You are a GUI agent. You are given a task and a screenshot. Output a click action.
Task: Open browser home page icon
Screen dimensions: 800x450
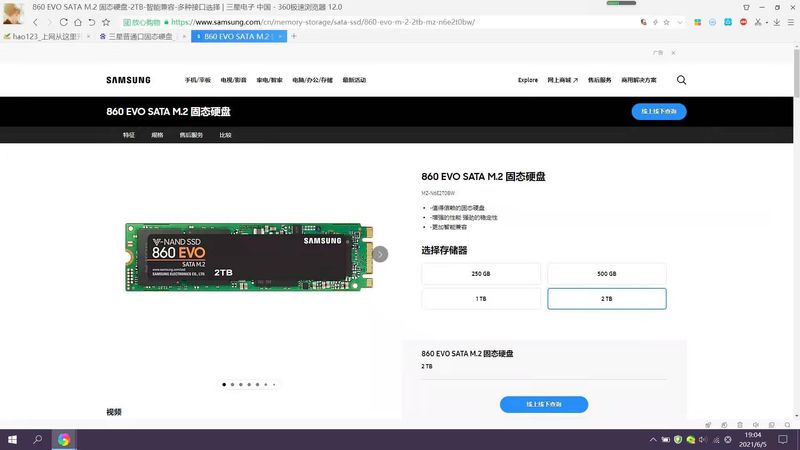tap(78, 22)
